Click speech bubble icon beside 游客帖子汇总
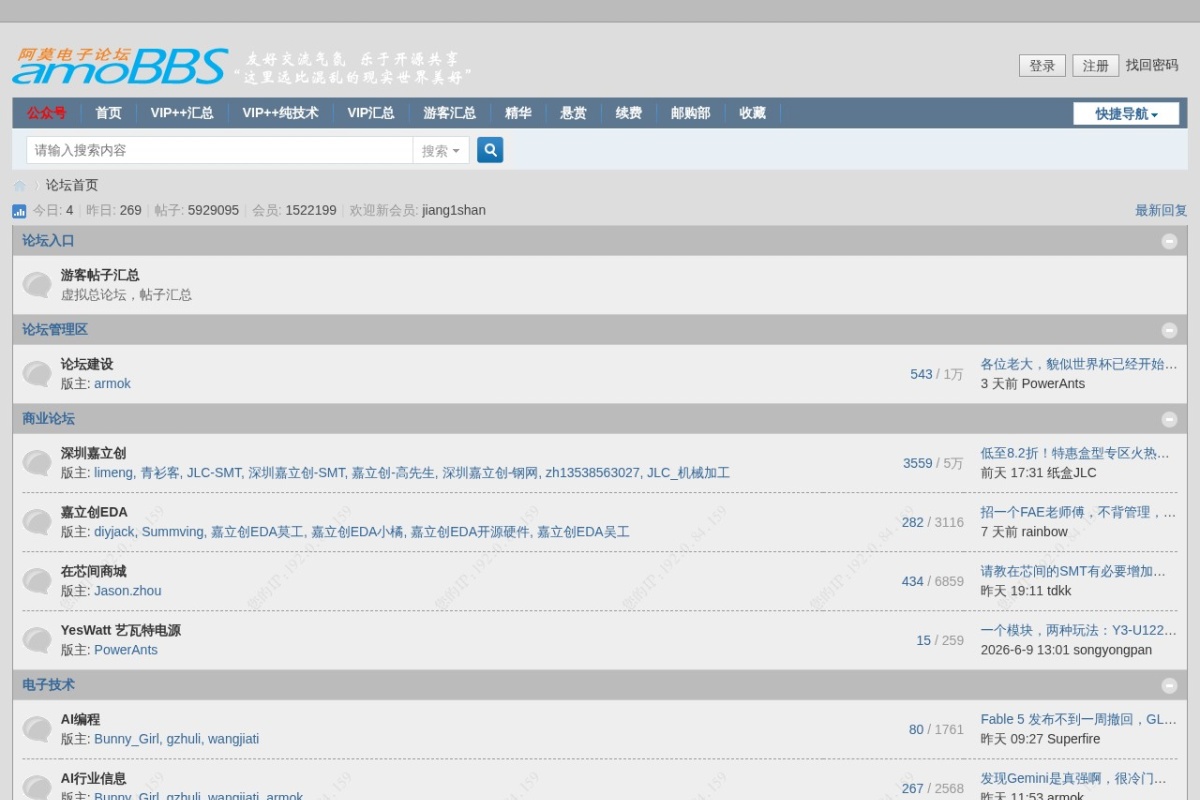Image resolution: width=1200 pixels, height=800 pixels. (x=37, y=285)
